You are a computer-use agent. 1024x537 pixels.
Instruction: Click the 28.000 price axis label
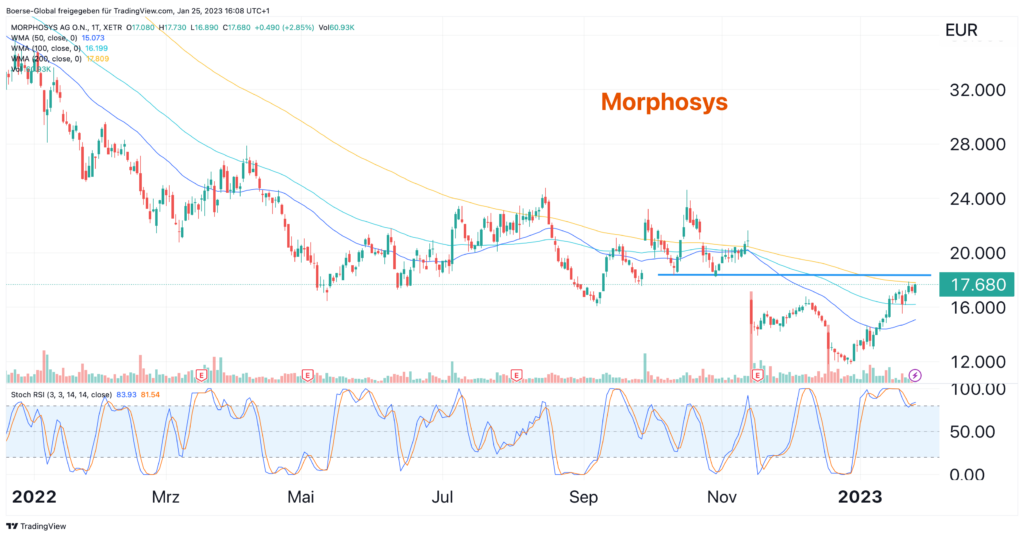pyautogui.click(x=977, y=144)
